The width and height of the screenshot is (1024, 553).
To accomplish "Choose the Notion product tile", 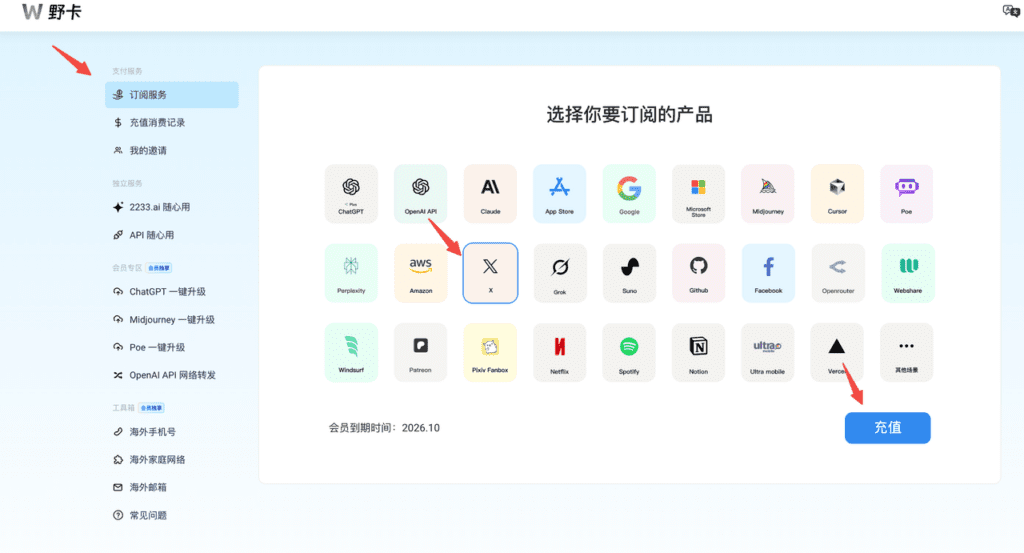I will 698,353.
